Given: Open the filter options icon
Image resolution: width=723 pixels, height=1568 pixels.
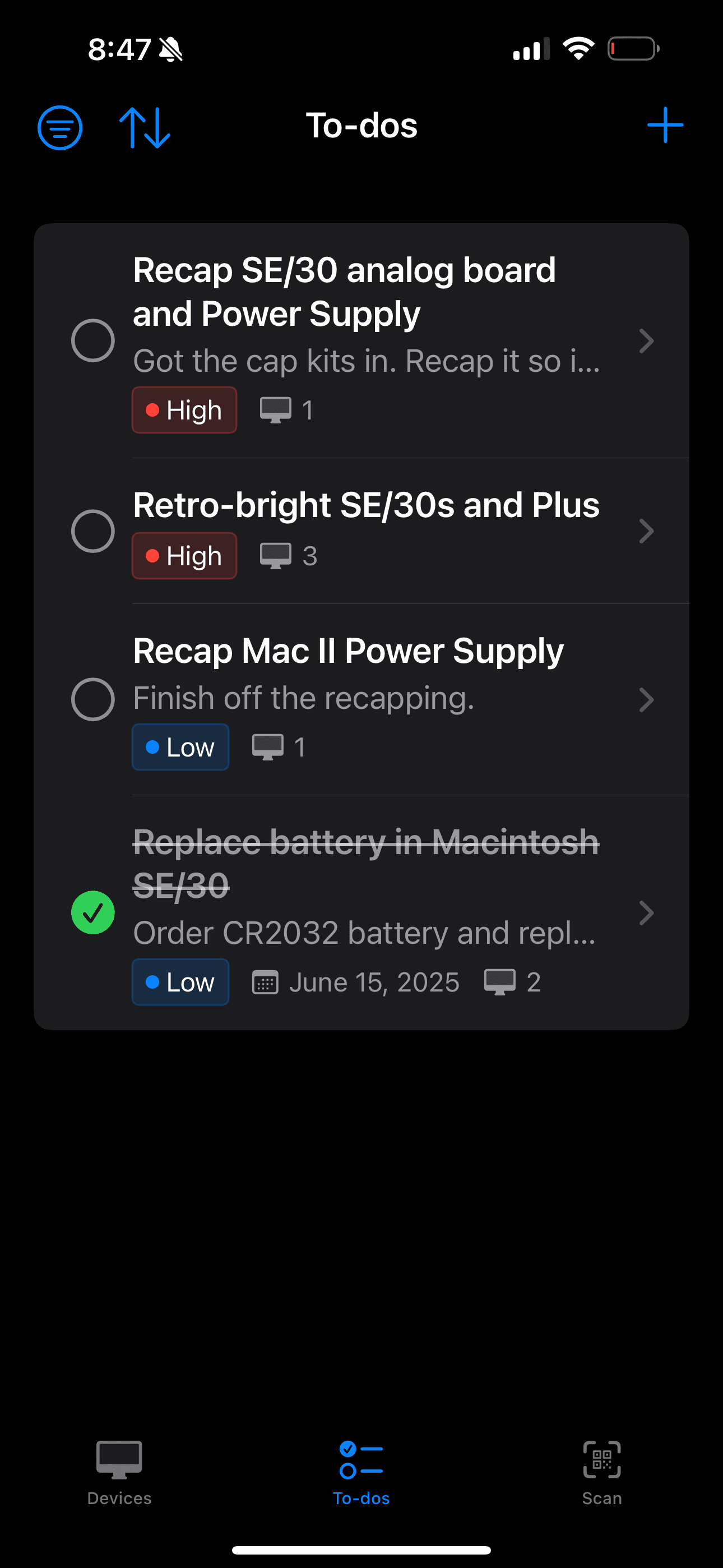Looking at the screenshot, I should pos(59,127).
